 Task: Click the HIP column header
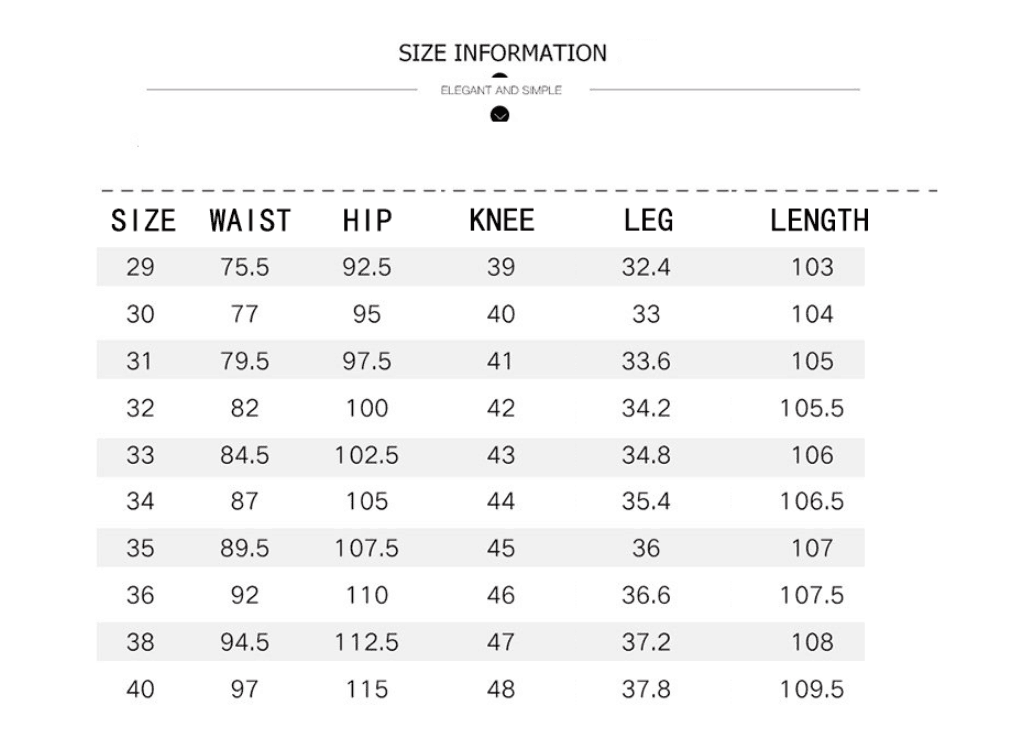click(x=367, y=221)
